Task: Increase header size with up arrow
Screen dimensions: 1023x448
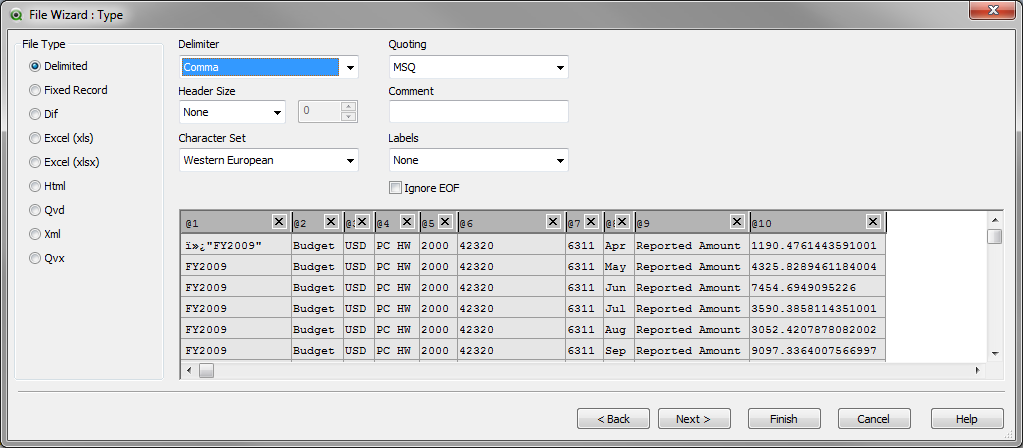Action: coord(349,107)
